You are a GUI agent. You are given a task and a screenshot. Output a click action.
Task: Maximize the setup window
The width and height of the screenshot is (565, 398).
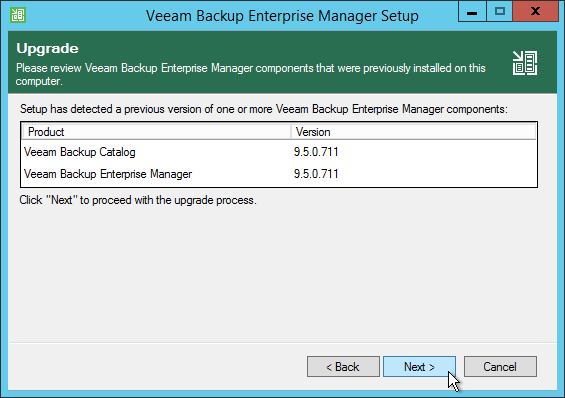tap(499, 11)
